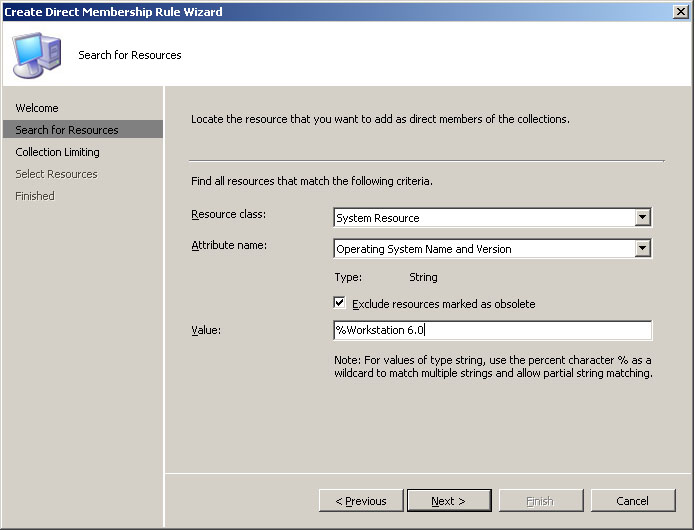695x530 pixels.
Task: Click the disabled Finish button
Action: pyautogui.click(x=541, y=501)
